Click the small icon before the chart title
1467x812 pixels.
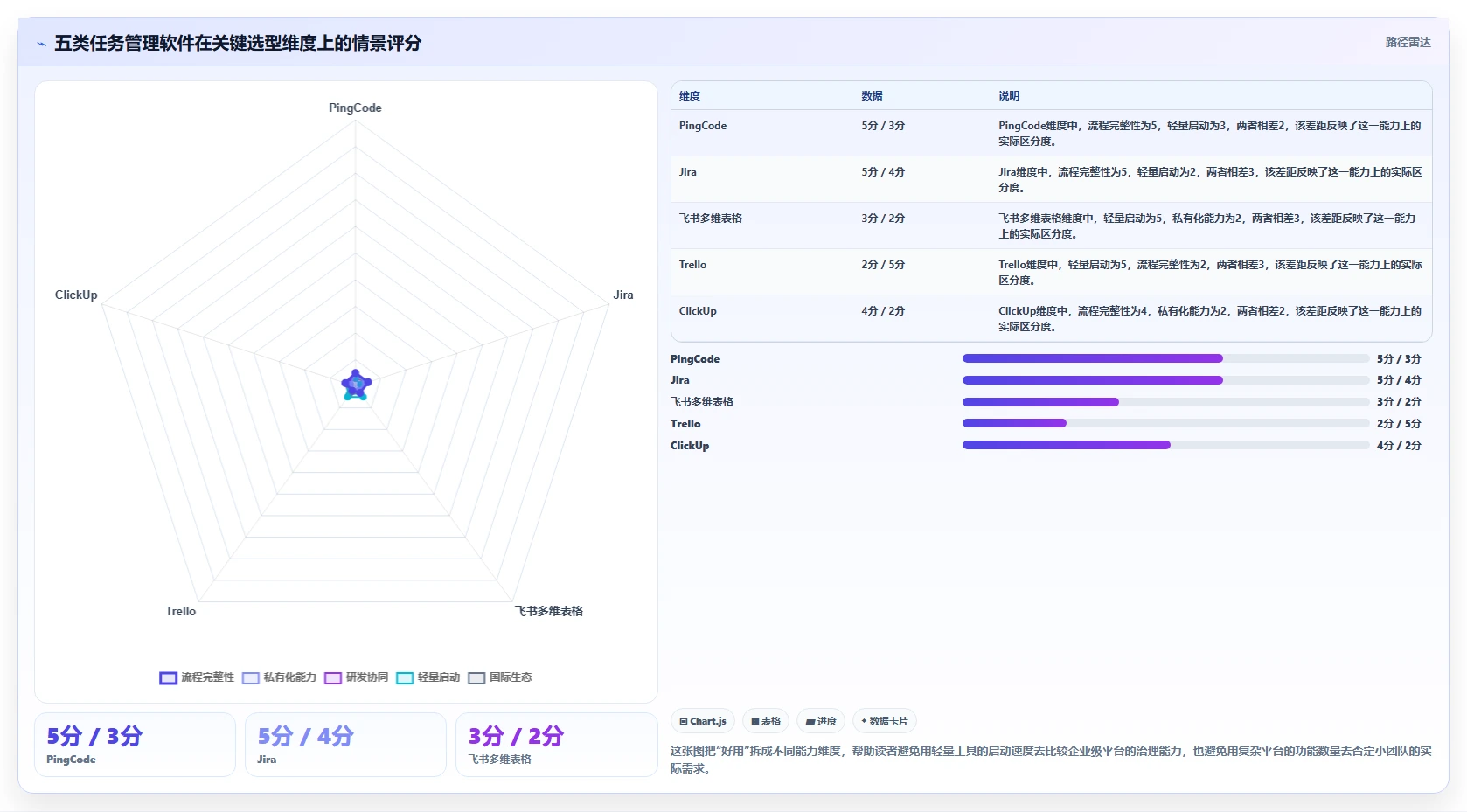(41, 44)
